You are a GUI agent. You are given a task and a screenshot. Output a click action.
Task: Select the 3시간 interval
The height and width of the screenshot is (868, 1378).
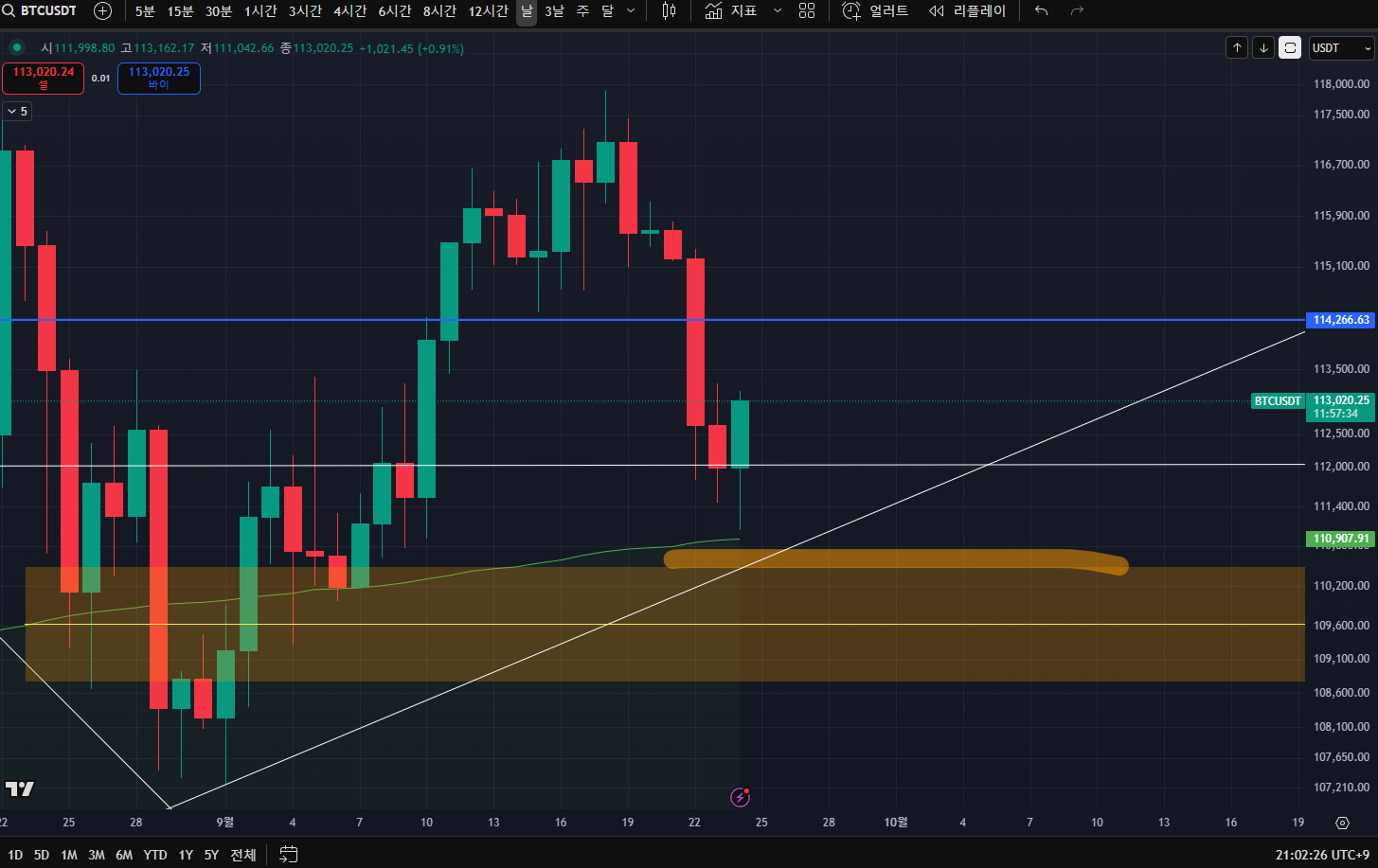tap(305, 11)
